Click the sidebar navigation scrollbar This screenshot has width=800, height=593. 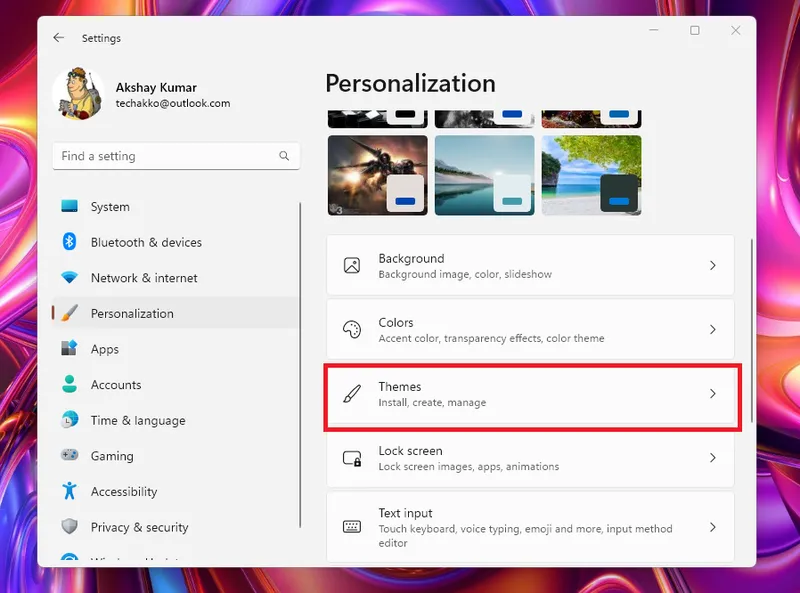click(x=300, y=365)
